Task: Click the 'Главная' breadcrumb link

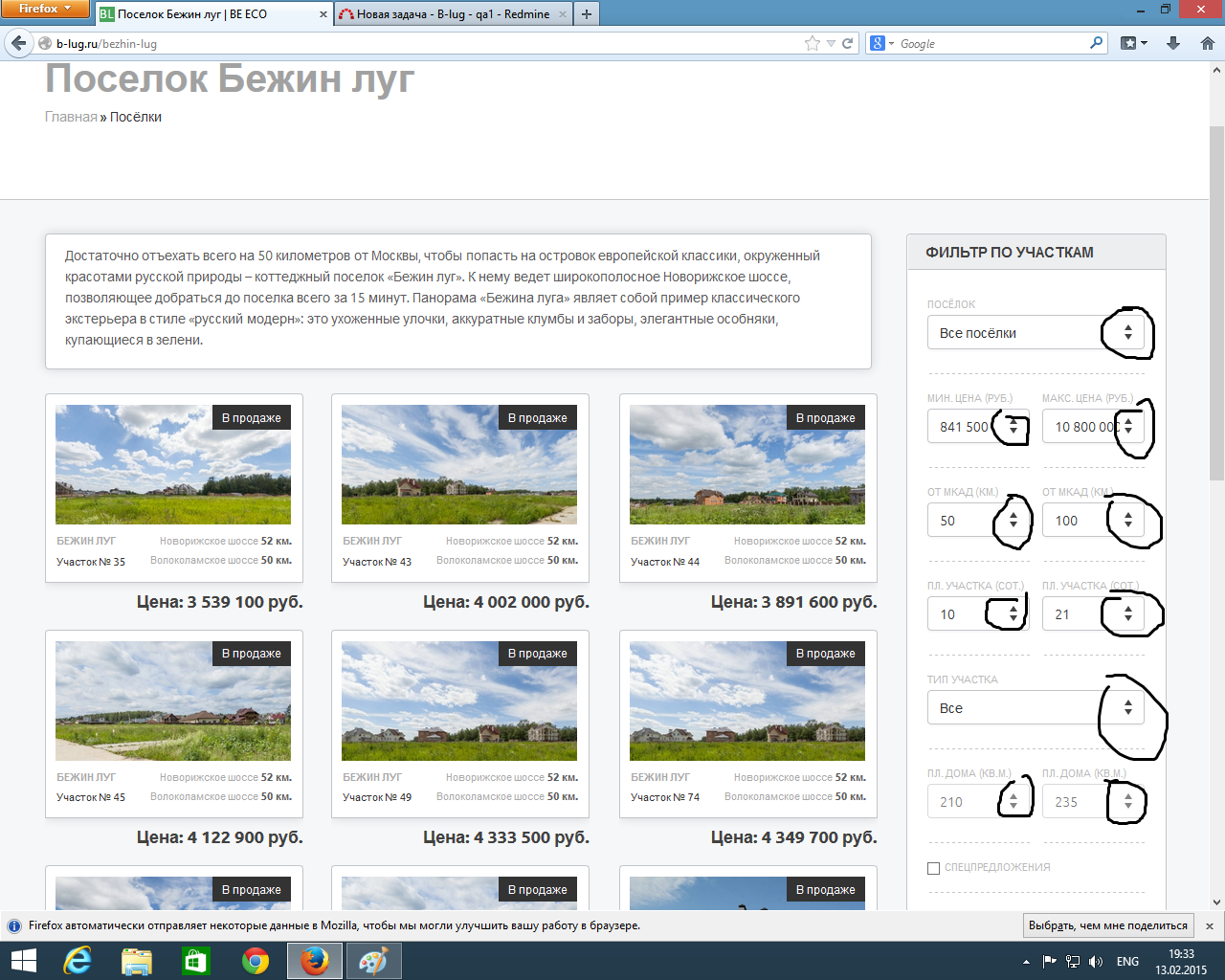Action: coord(71,117)
